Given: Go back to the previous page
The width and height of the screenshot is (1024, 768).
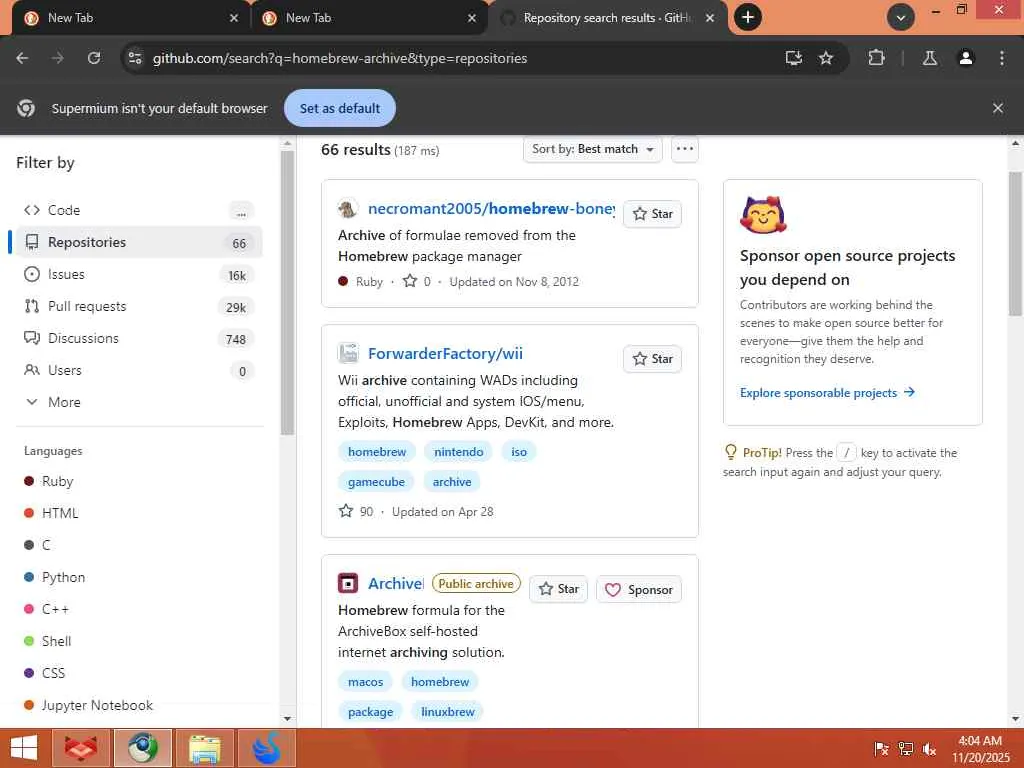Looking at the screenshot, I should (x=22, y=58).
